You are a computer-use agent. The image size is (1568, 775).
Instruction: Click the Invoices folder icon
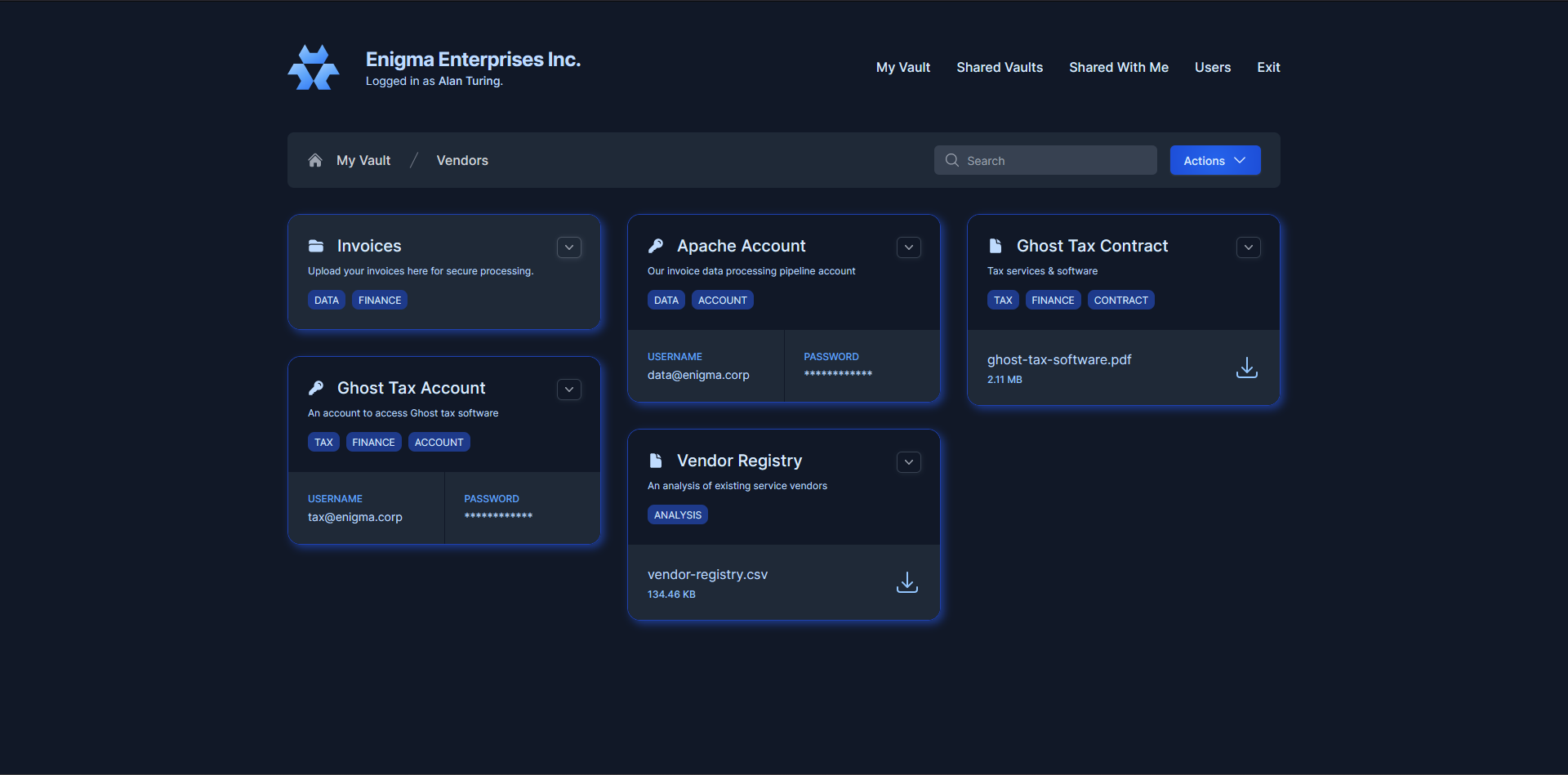[316, 246]
